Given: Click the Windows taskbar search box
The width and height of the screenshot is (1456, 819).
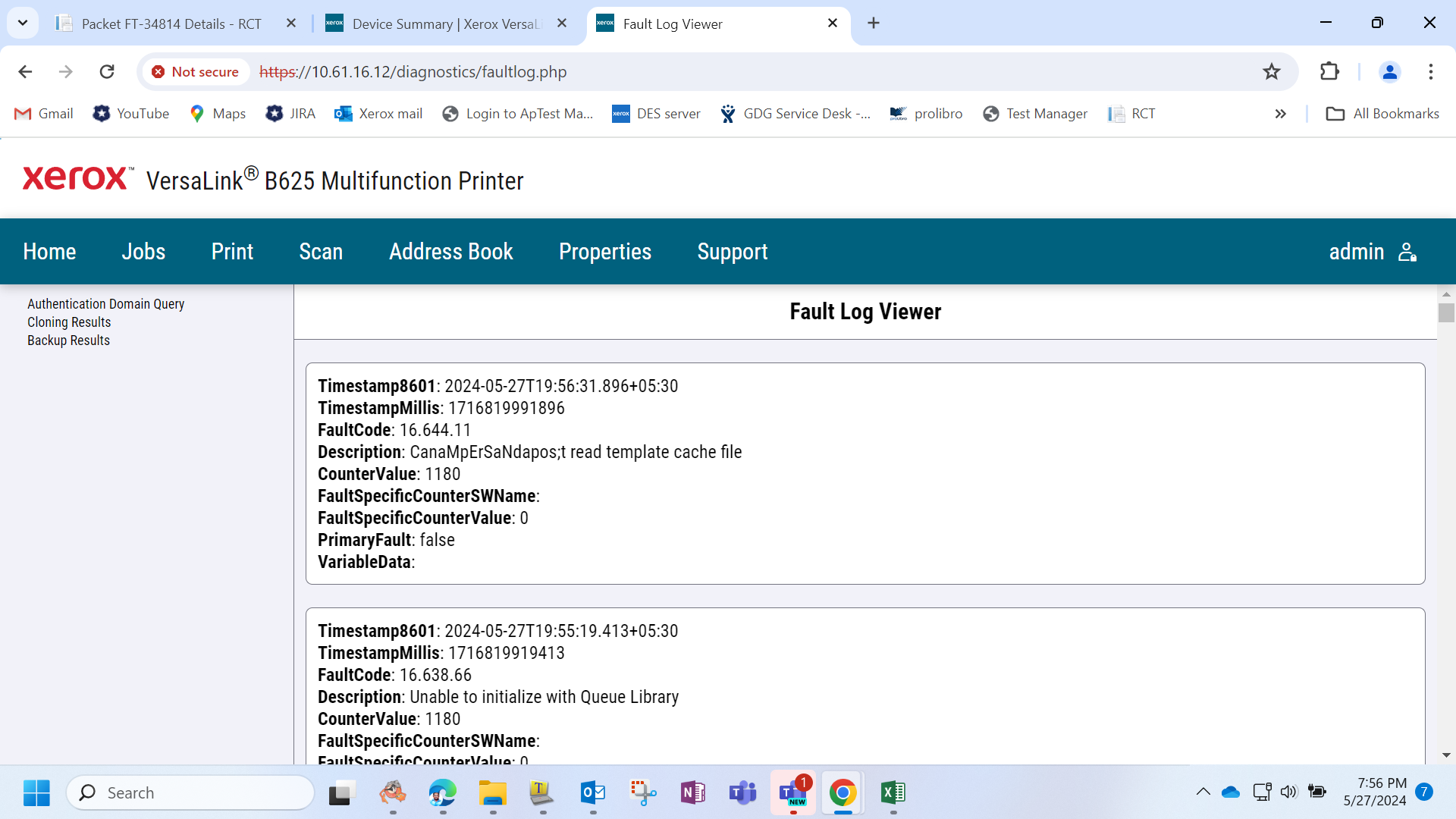Looking at the screenshot, I should tap(190, 792).
